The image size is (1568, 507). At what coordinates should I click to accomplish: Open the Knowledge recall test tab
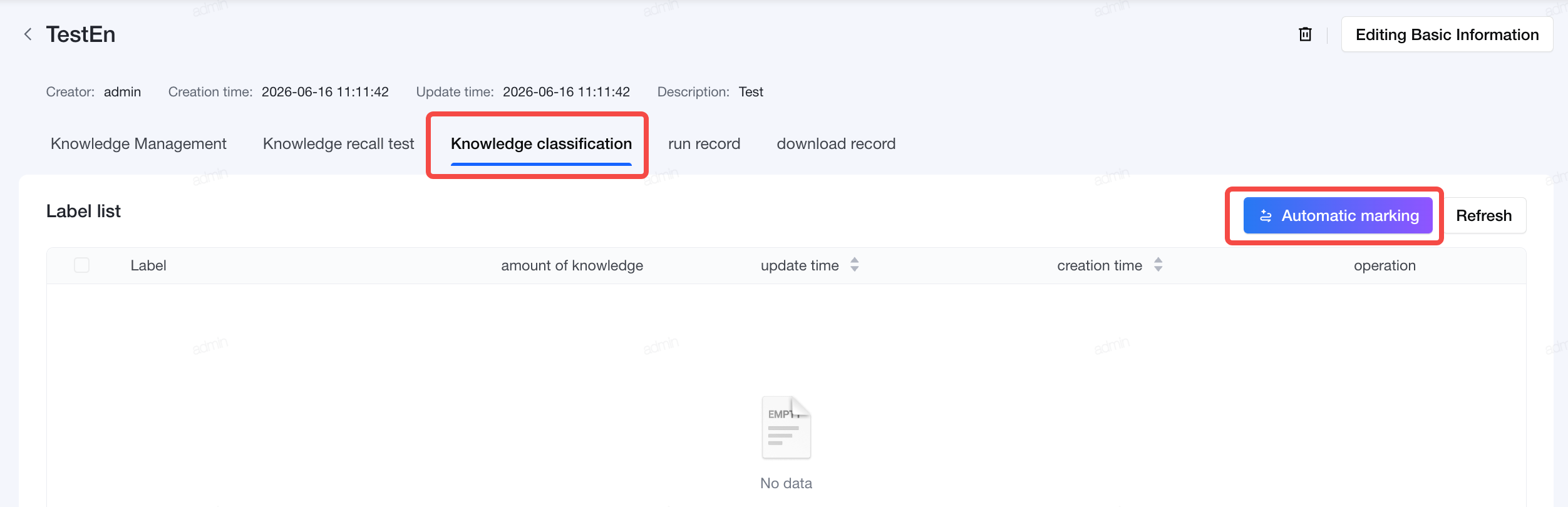[338, 144]
